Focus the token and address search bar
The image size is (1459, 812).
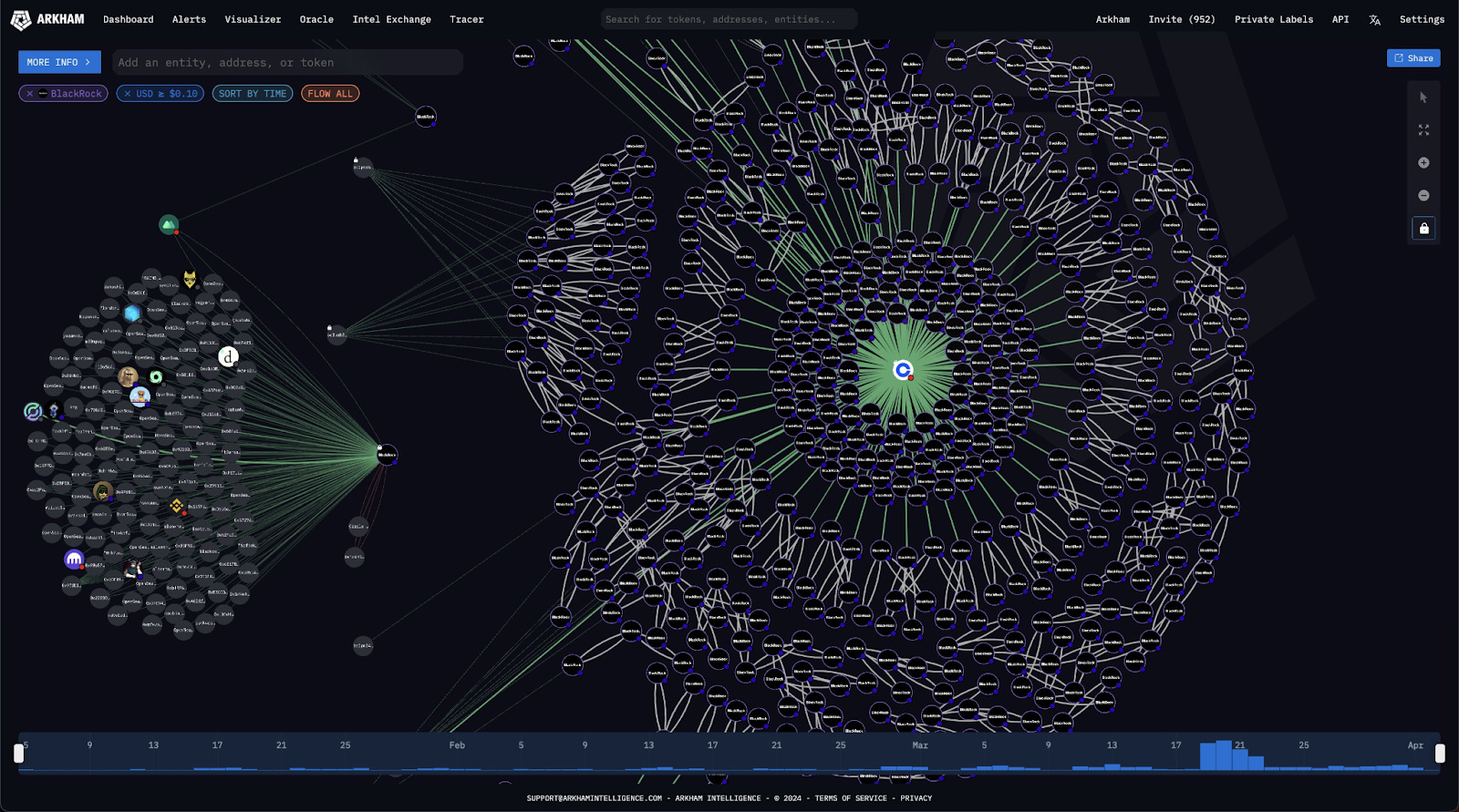(729, 19)
